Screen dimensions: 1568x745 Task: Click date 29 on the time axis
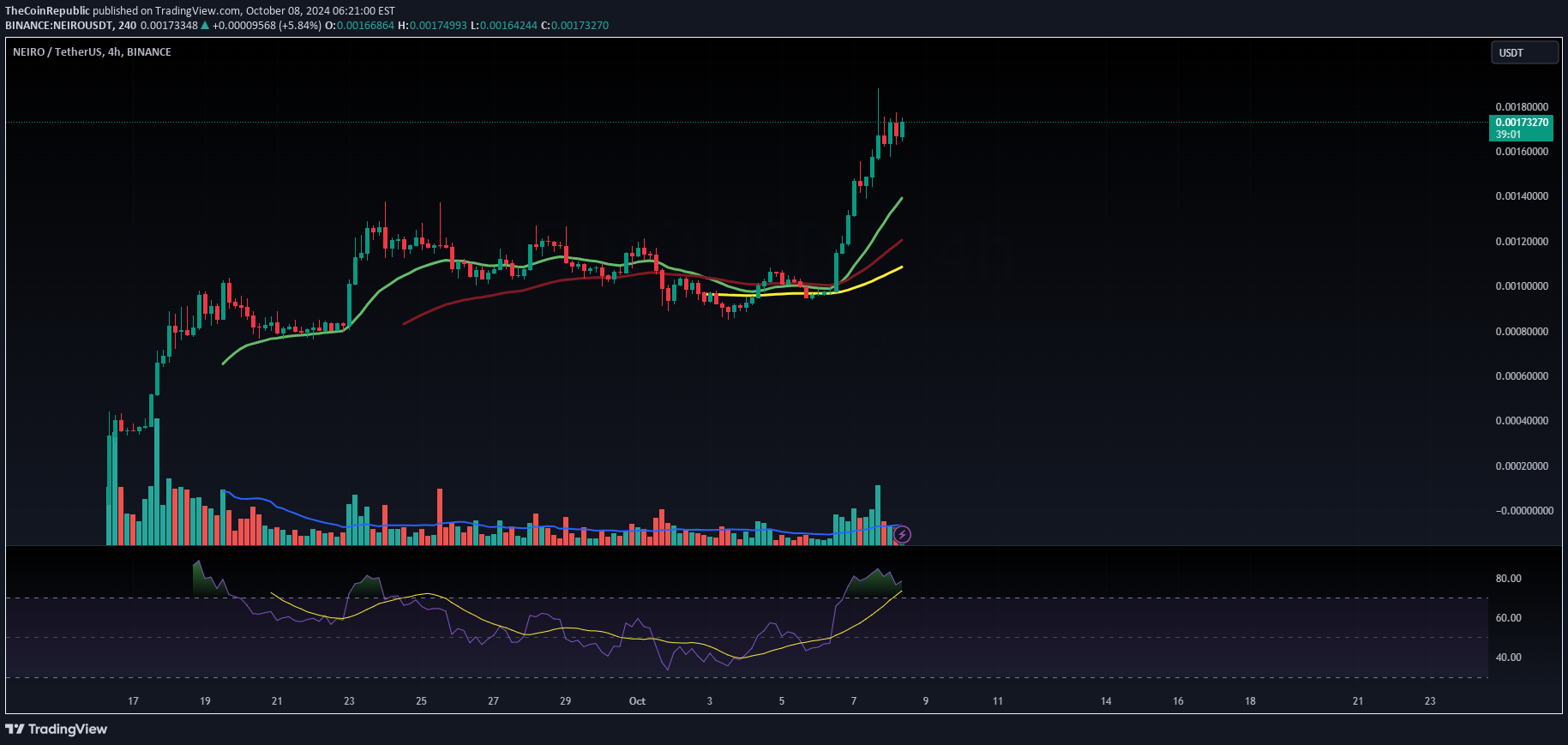565,701
